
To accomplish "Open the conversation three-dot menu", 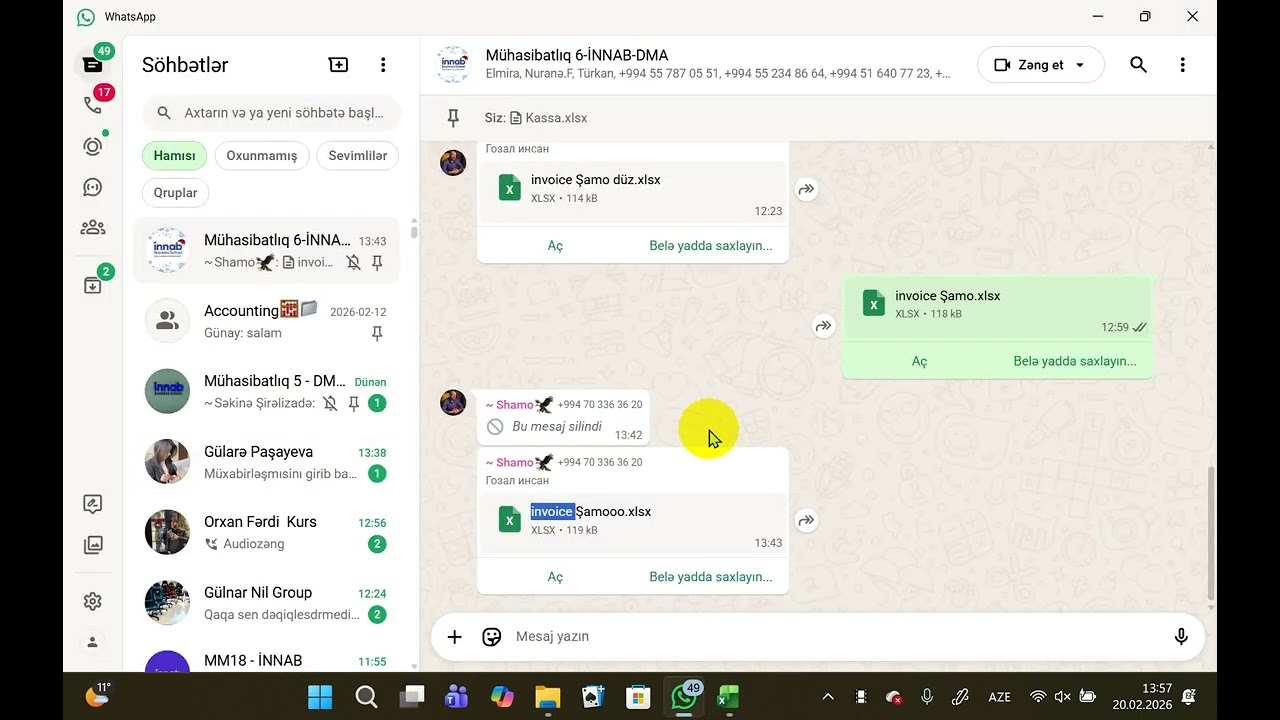I will click(x=1182, y=65).
